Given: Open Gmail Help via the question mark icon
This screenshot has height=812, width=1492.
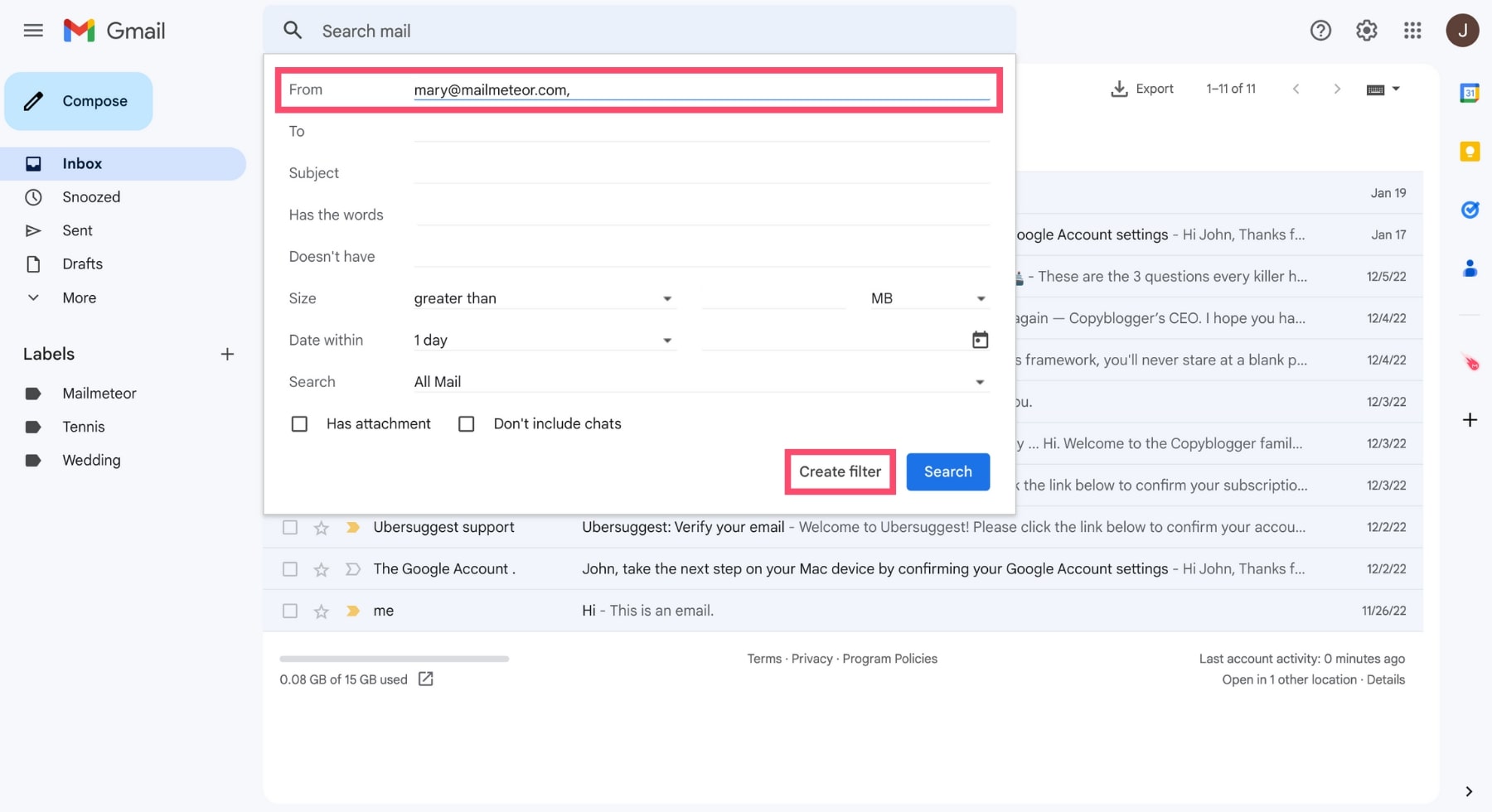Looking at the screenshot, I should click(1320, 30).
